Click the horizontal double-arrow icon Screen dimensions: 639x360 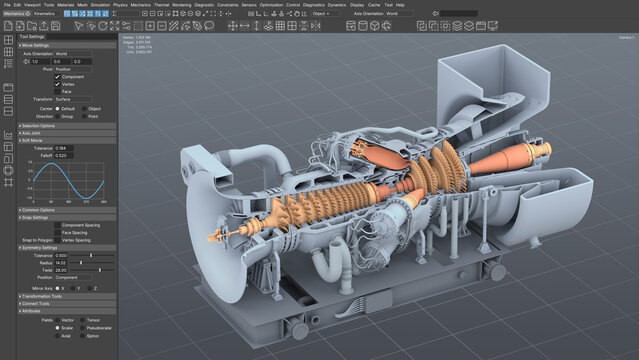click(245, 26)
